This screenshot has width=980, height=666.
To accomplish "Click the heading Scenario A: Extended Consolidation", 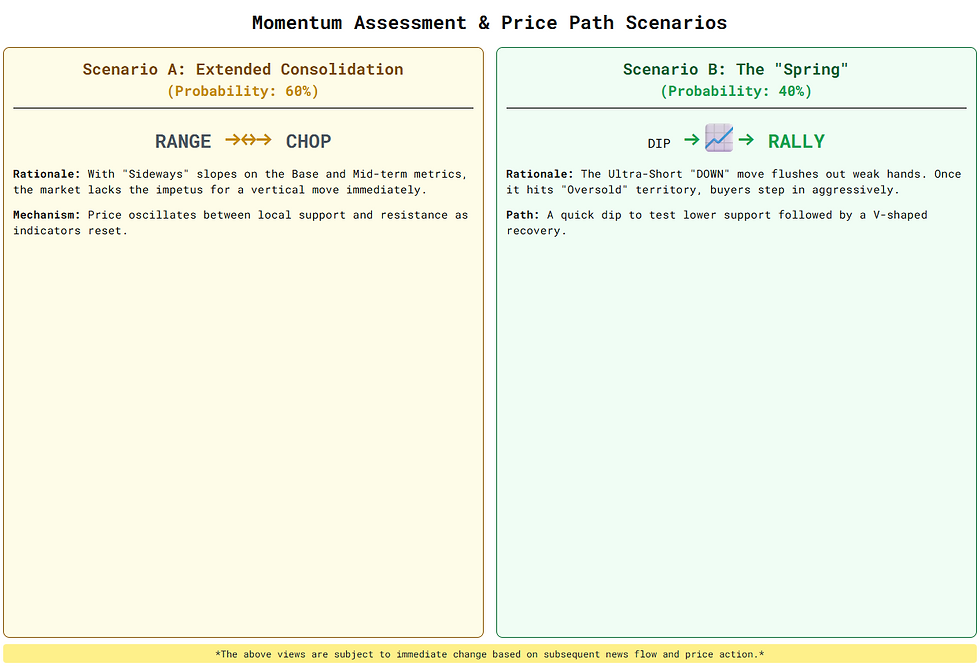I will pos(243,69).
